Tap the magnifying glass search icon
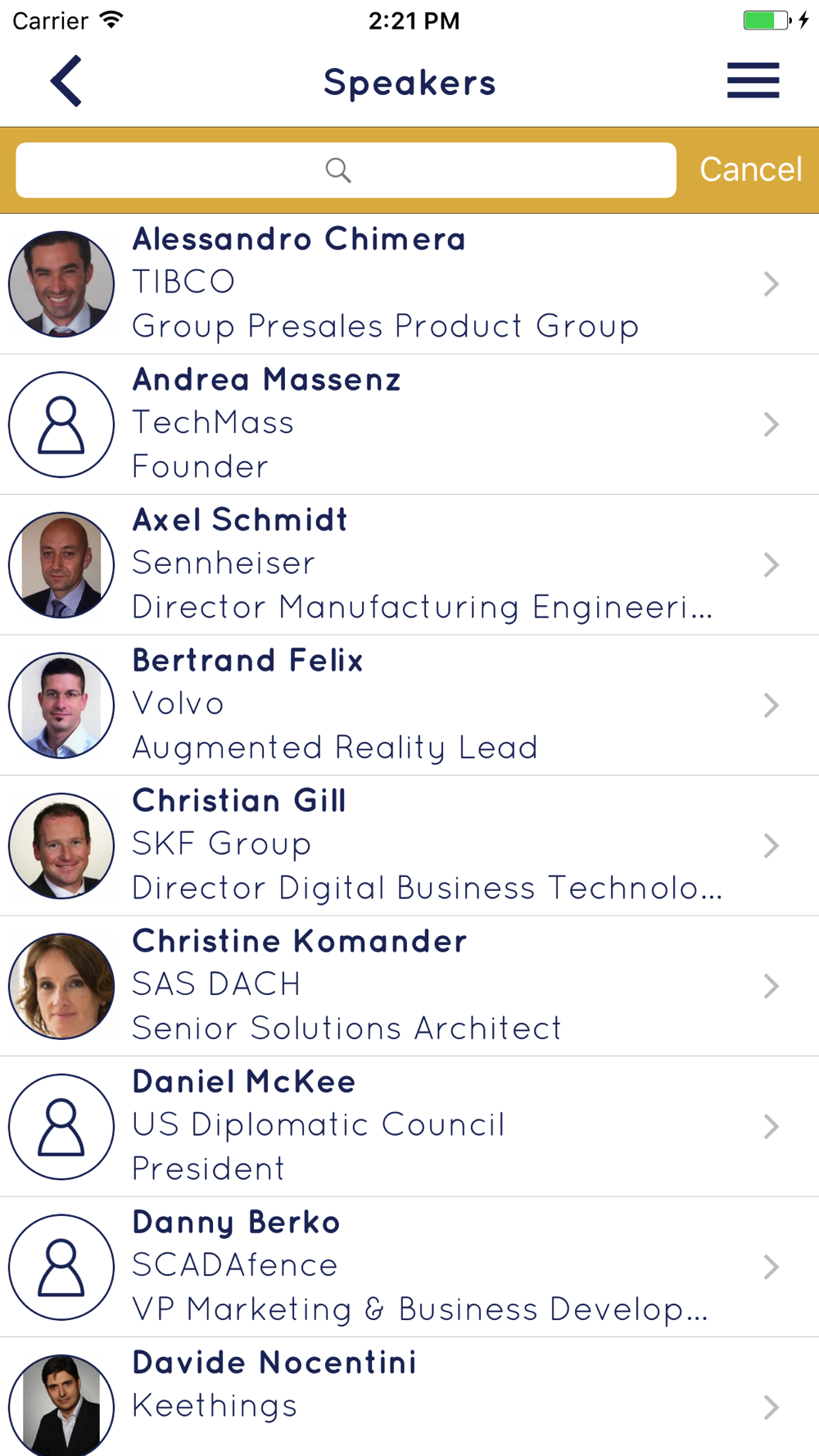Image resolution: width=819 pixels, height=1456 pixels. [x=338, y=170]
